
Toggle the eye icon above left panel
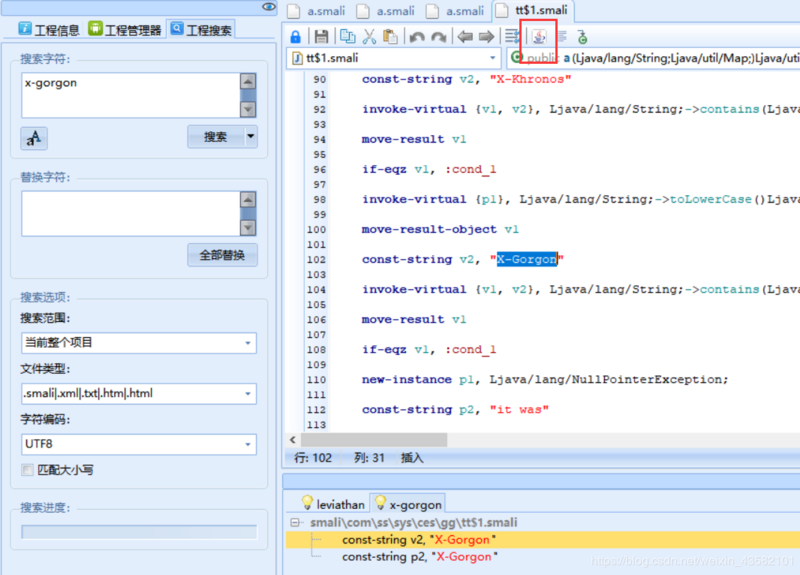[x=268, y=7]
